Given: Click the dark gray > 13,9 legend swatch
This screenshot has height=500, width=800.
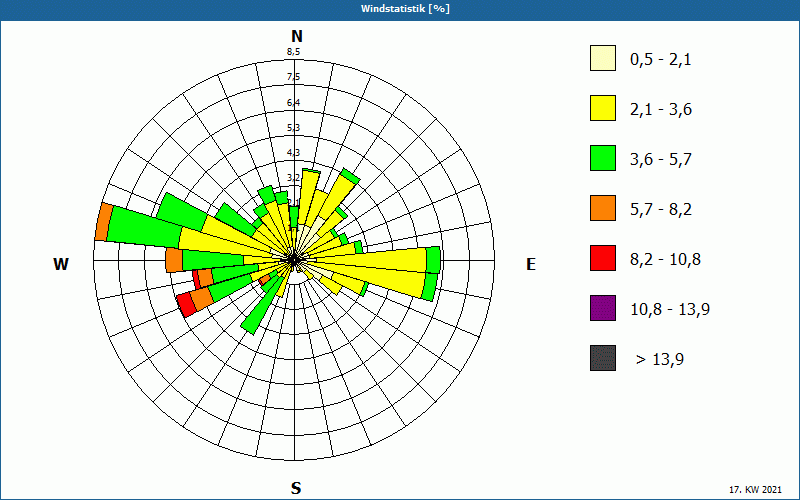Looking at the screenshot, I should coord(603,358).
